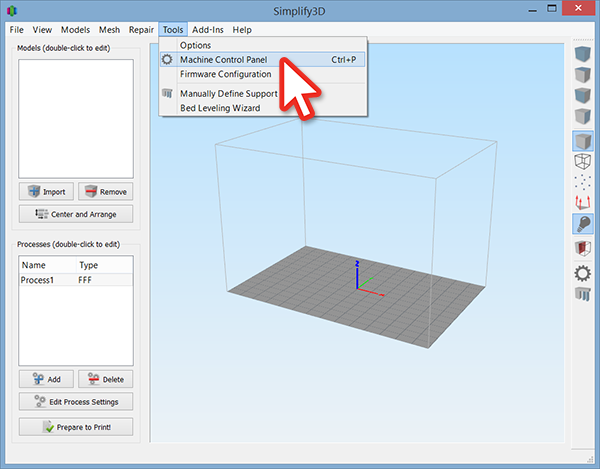Select Machine Control Panel menu entry
This screenshot has height=469, width=600.
tap(263, 60)
